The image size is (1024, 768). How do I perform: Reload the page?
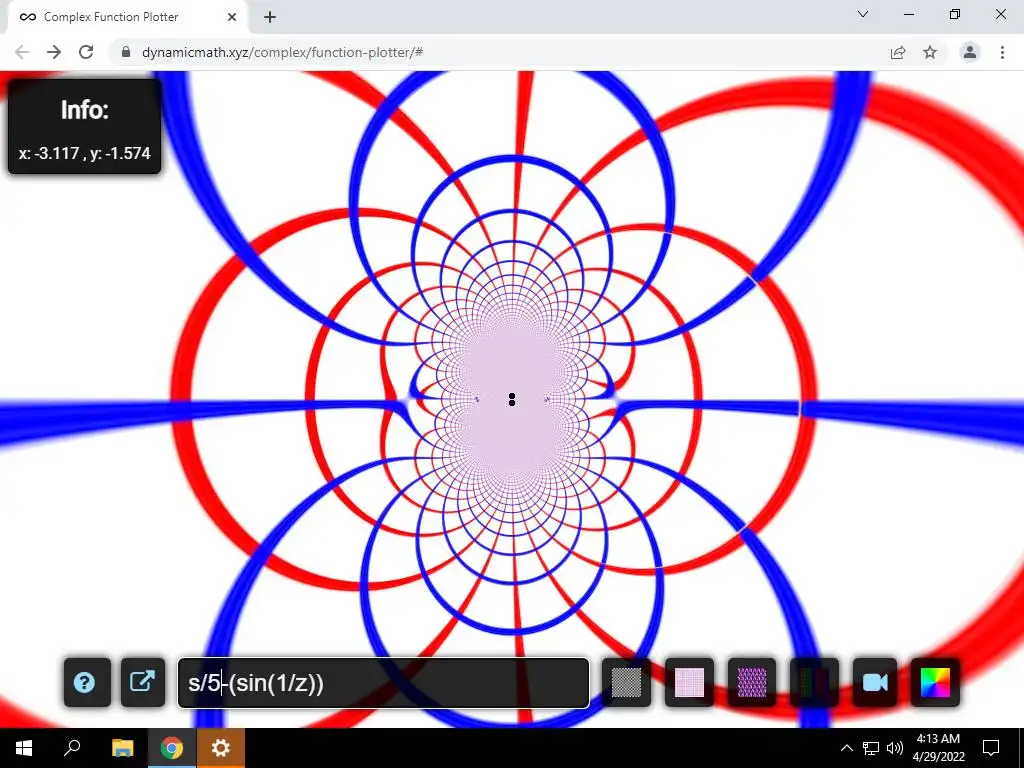click(x=86, y=52)
